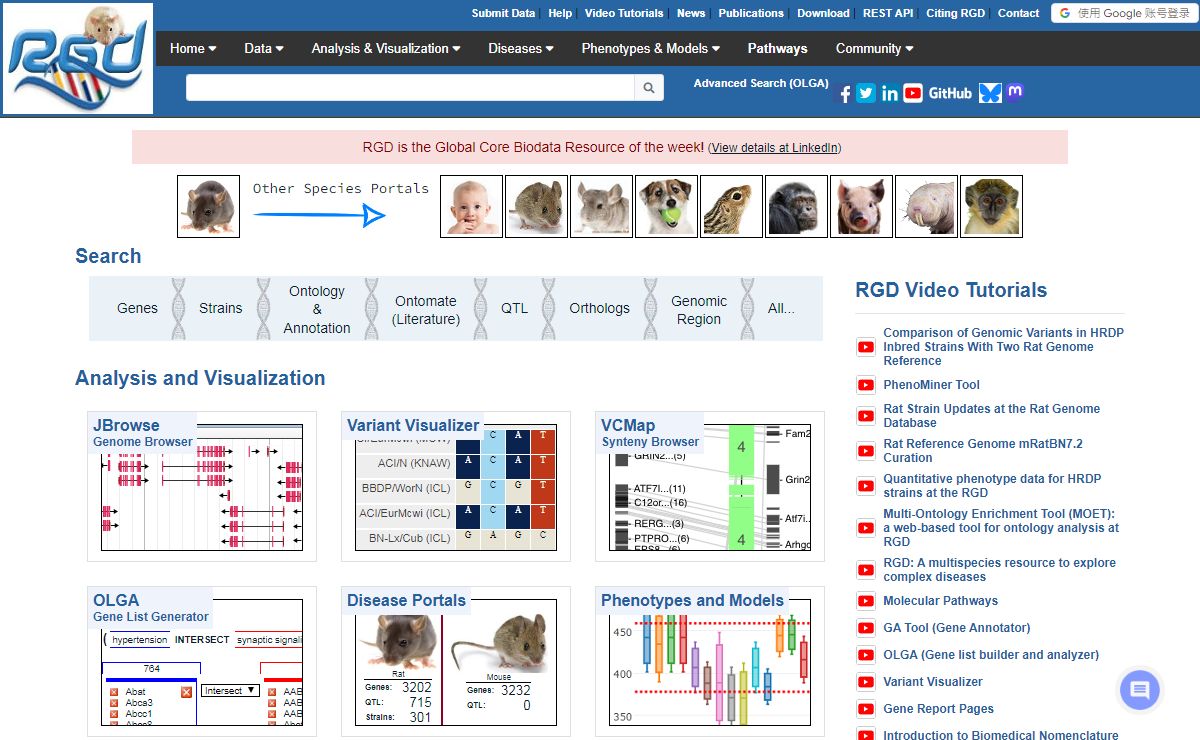
Task: Play icon beside Molecular Pathways tutorial
Action: [866, 601]
